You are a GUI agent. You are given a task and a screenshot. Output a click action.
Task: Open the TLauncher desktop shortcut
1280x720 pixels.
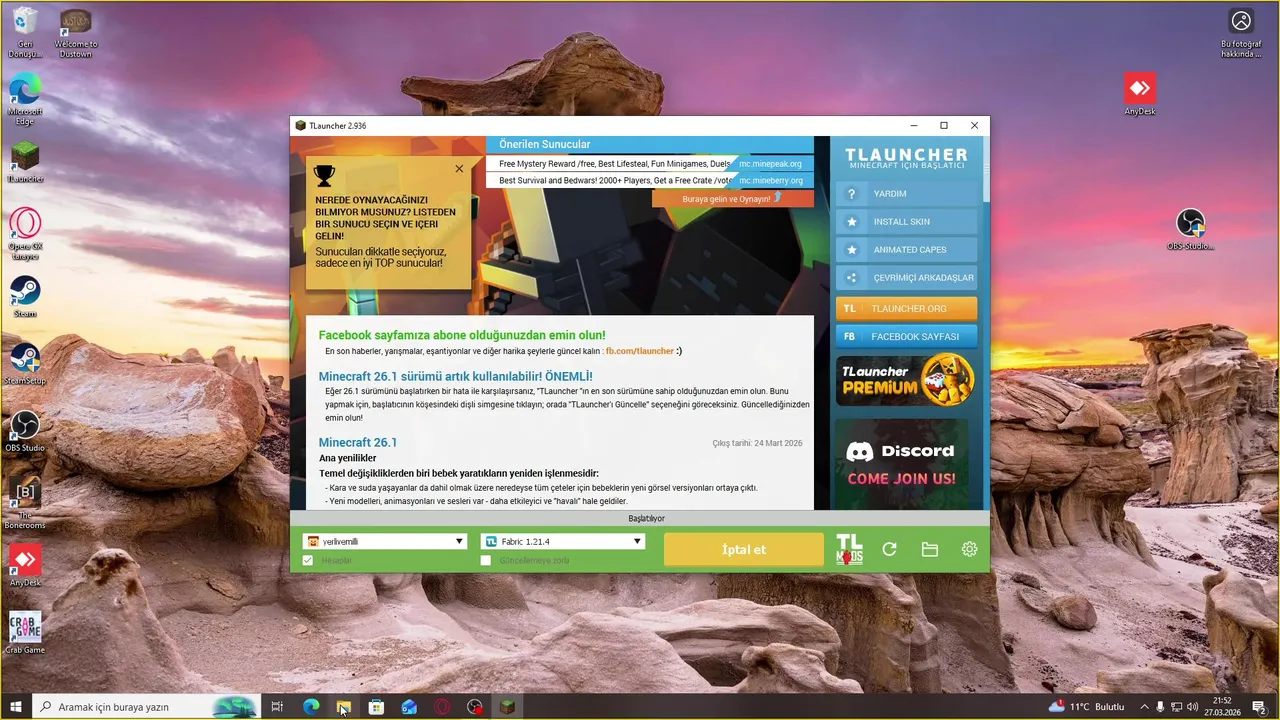click(25, 162)
